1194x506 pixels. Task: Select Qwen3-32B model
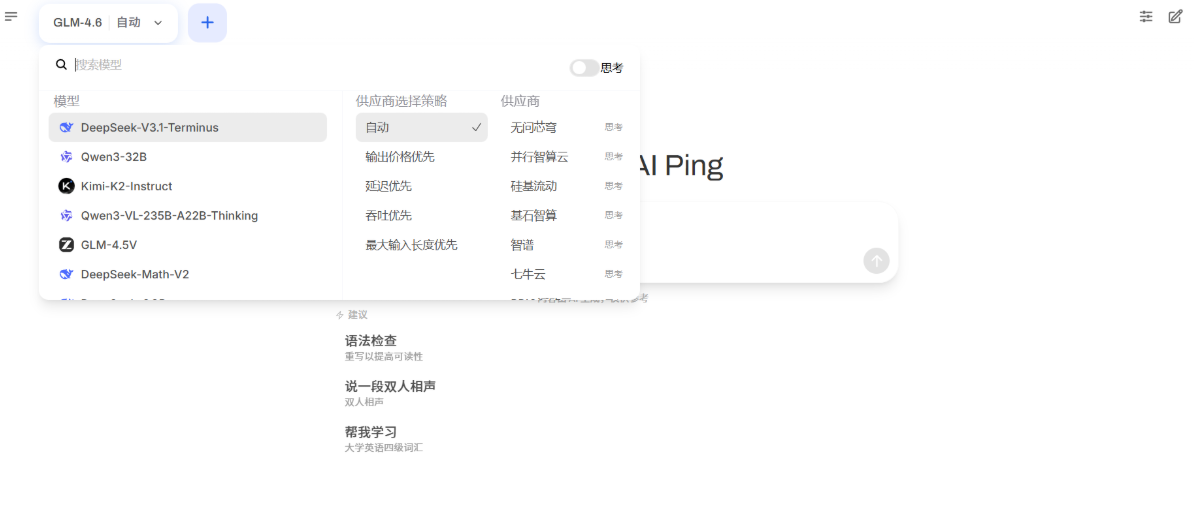(x=188, y=157)
